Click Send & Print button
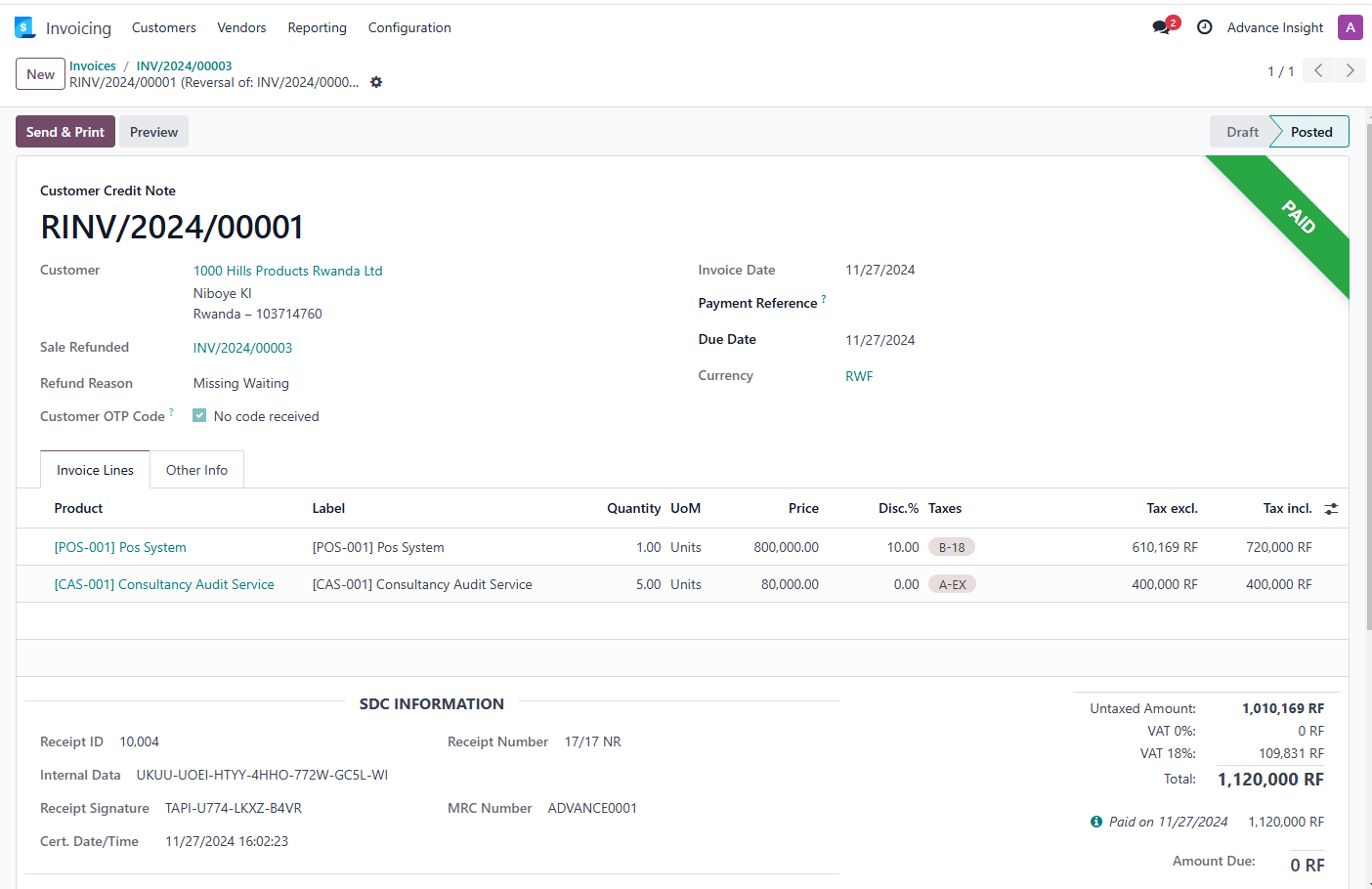Viewport: 1372px width, 889px height. [65, 132]
